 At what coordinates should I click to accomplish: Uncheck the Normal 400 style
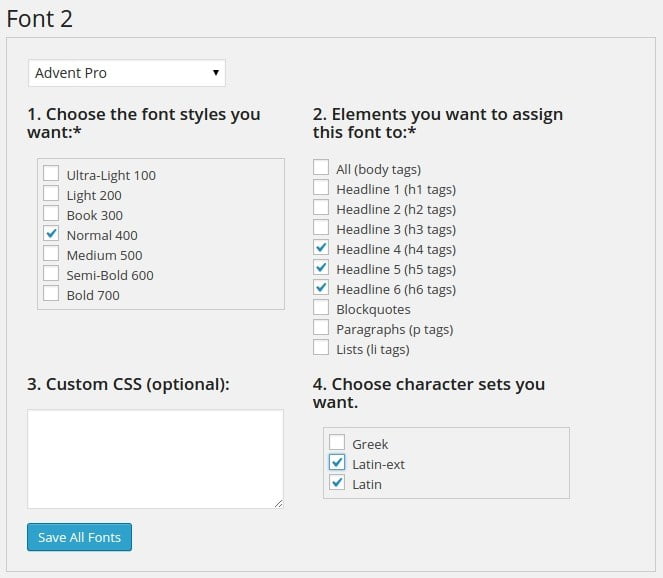tap(51, 233)
